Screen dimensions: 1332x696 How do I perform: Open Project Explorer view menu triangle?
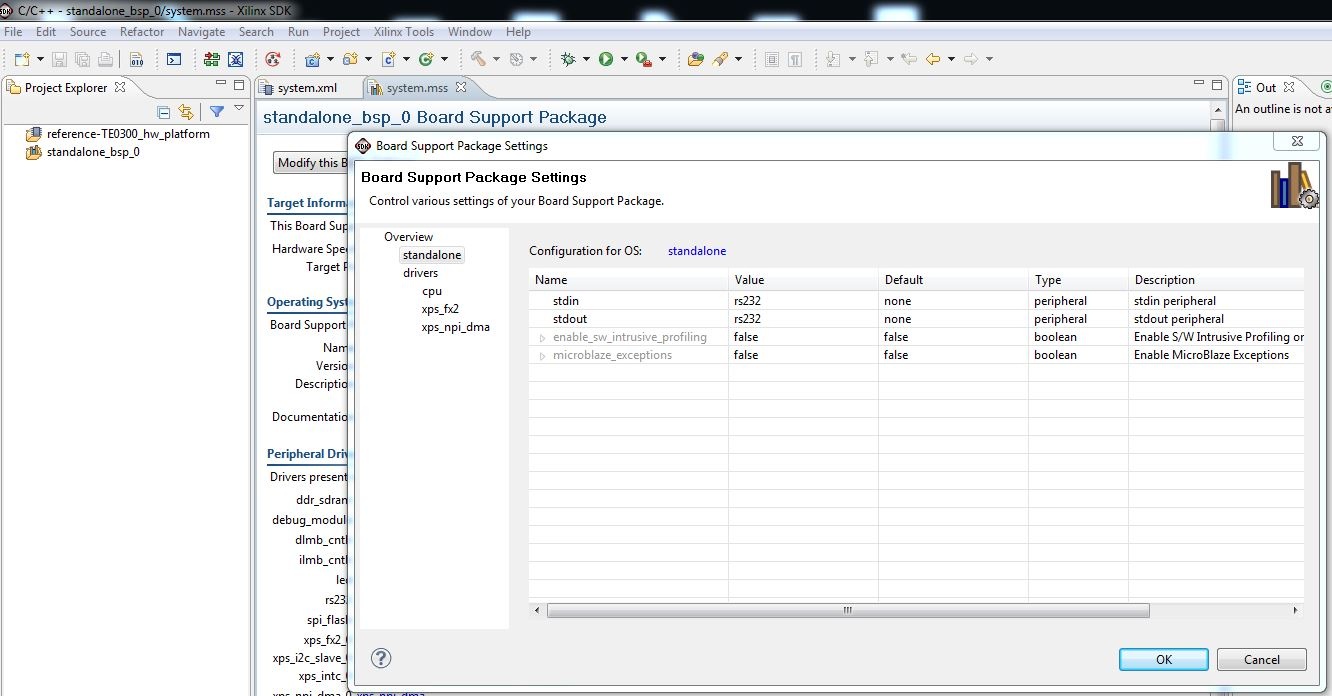239,109
